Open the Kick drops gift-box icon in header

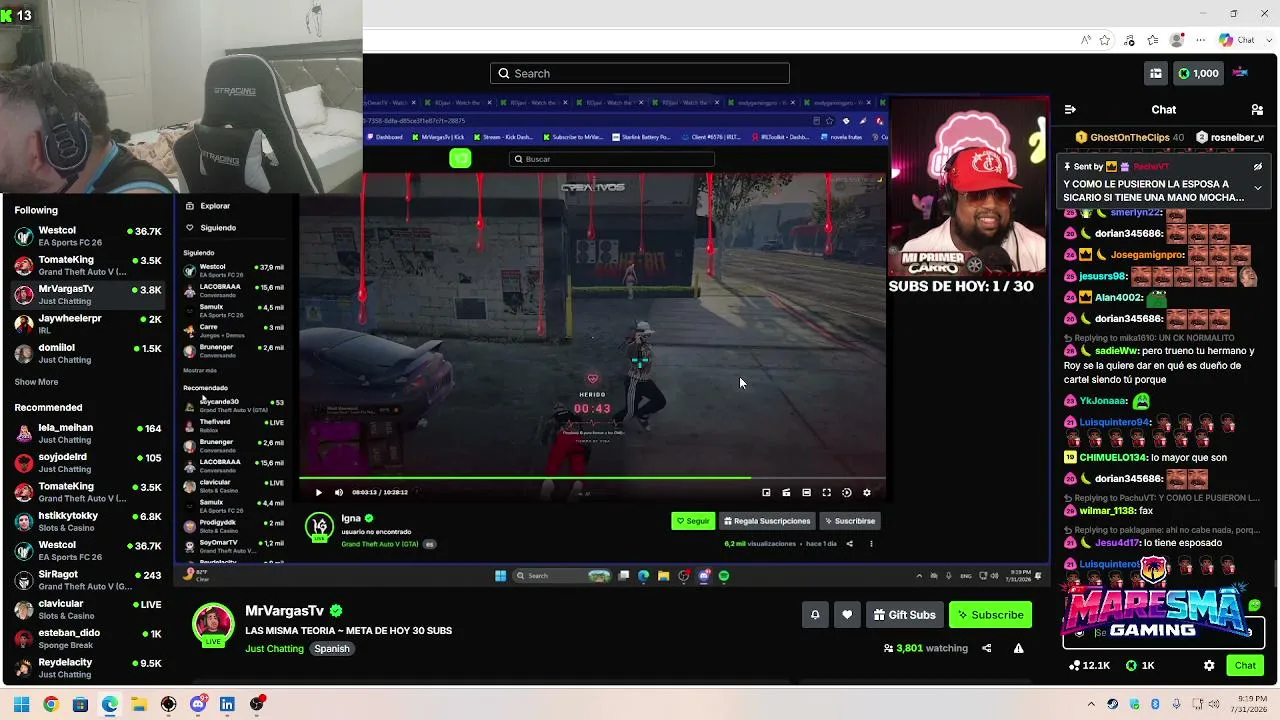[1156, 73]
